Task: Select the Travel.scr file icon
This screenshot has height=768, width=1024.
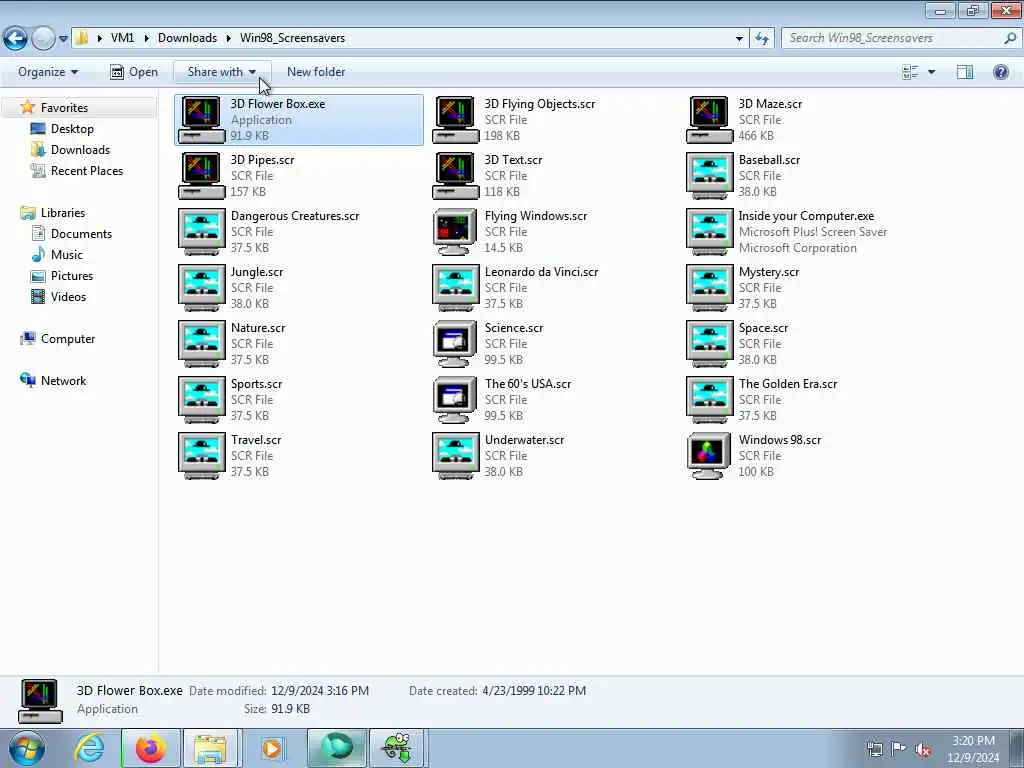Action: (x=201, y=456)
